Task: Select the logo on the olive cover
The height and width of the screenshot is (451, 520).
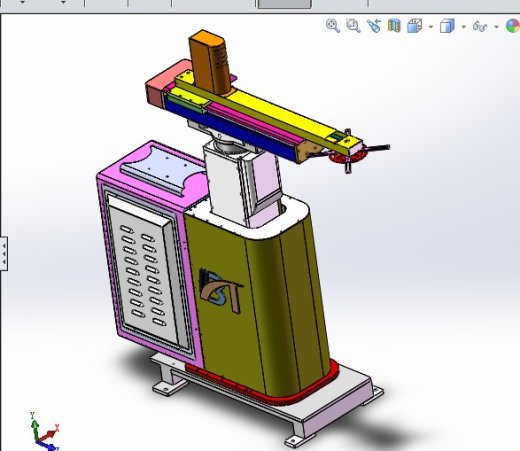Action: tap(220, 291)
